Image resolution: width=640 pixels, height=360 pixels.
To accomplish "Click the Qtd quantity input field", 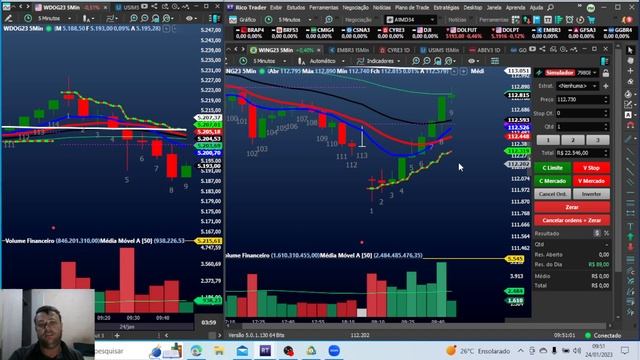I will click(583, 127).
